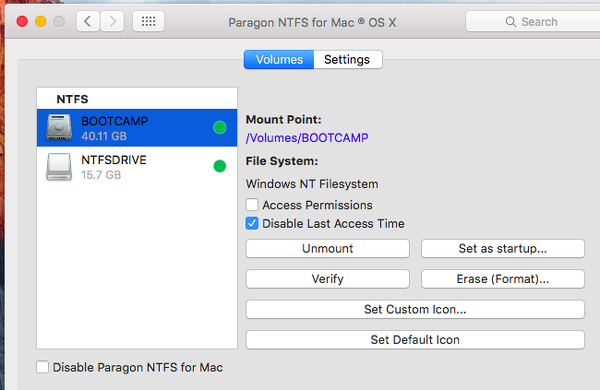Viewport: 600px width, 390px height.
Task: Click green status dot next to NTFSDRIVE
Action: [x=220, y=166]
